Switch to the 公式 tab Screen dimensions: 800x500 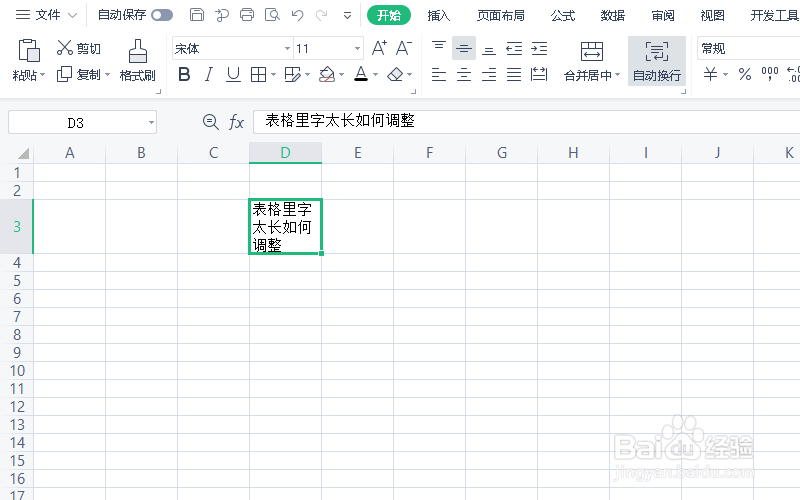point(563,15)
